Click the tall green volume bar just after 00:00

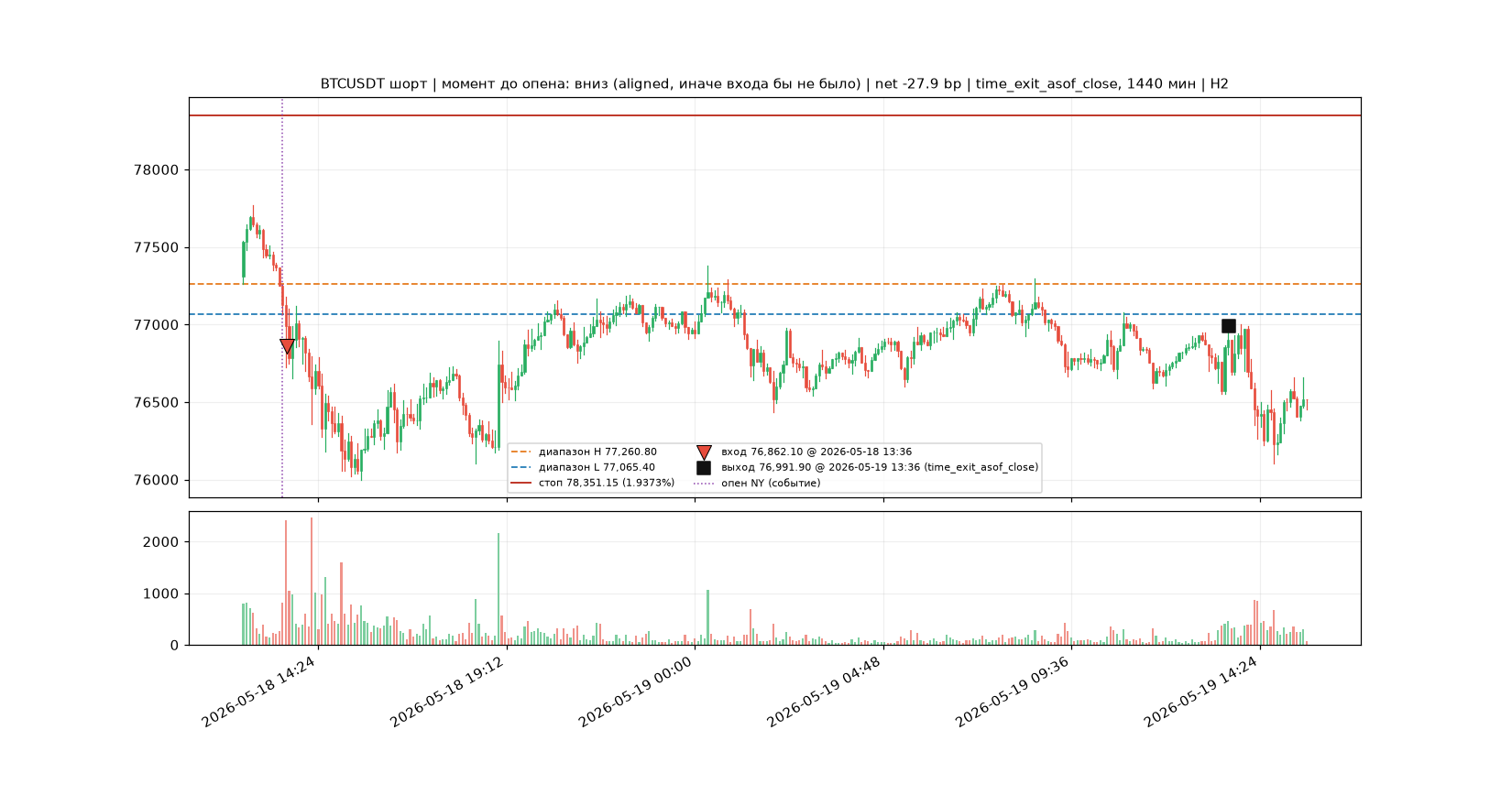click(x=707, y=617)
